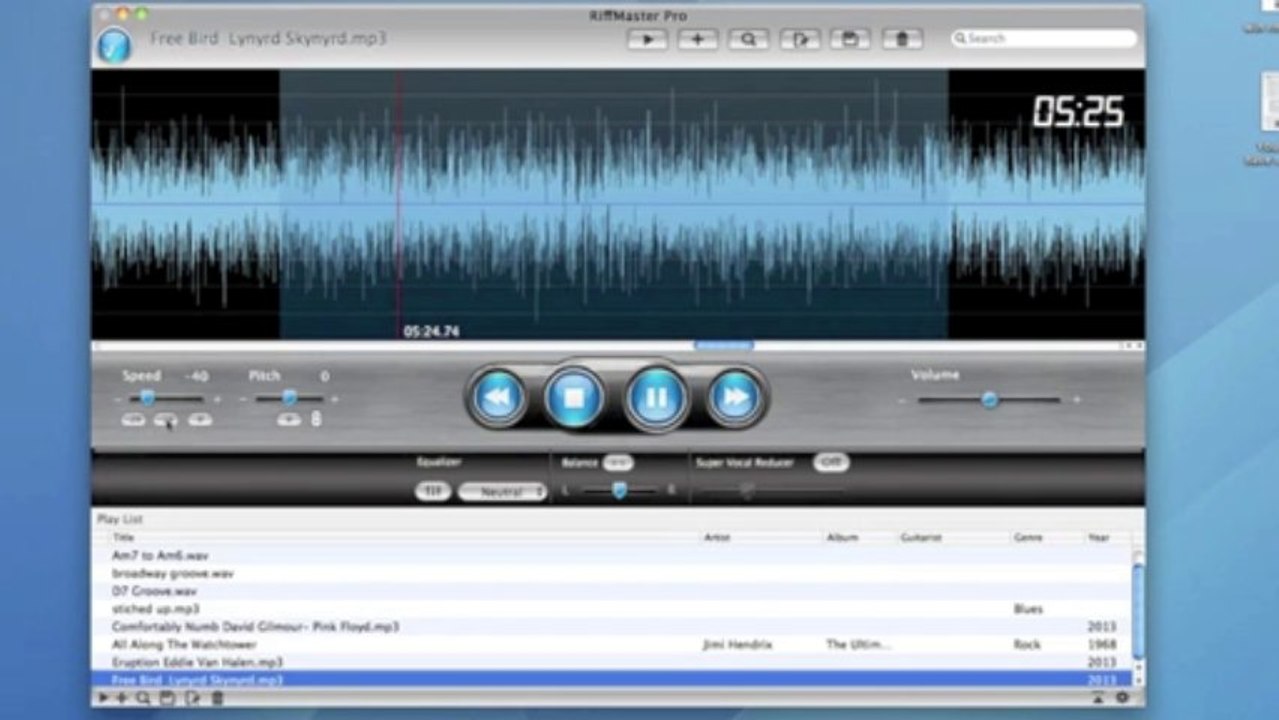Click the minus end of the Pitch slider
The image size is (1279, 720).
coord(243,399)
